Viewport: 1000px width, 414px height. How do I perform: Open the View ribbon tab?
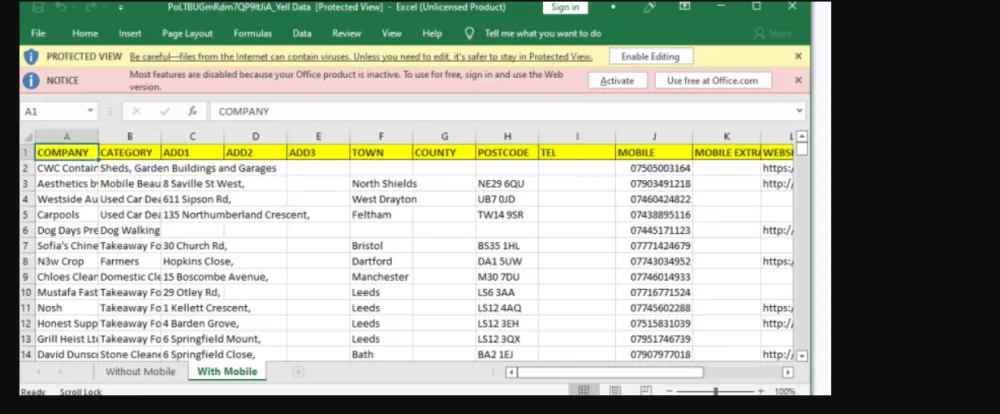click(392, 33)
